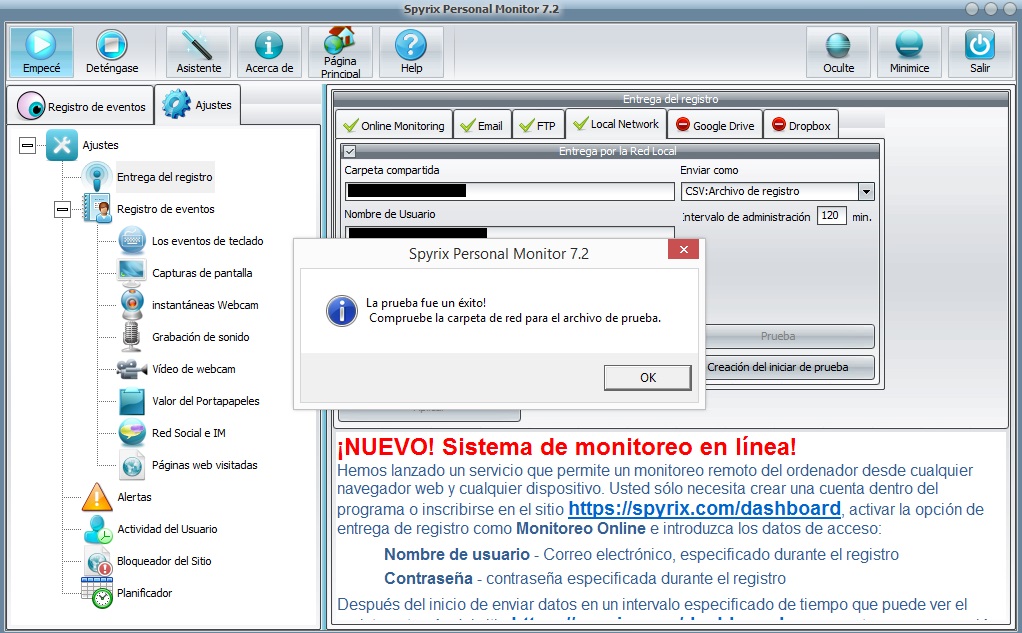The width and height of the screenshot is (1022, 633).
Task: Open Vídeo de webcam settings
Action: [x=194, y=368]
